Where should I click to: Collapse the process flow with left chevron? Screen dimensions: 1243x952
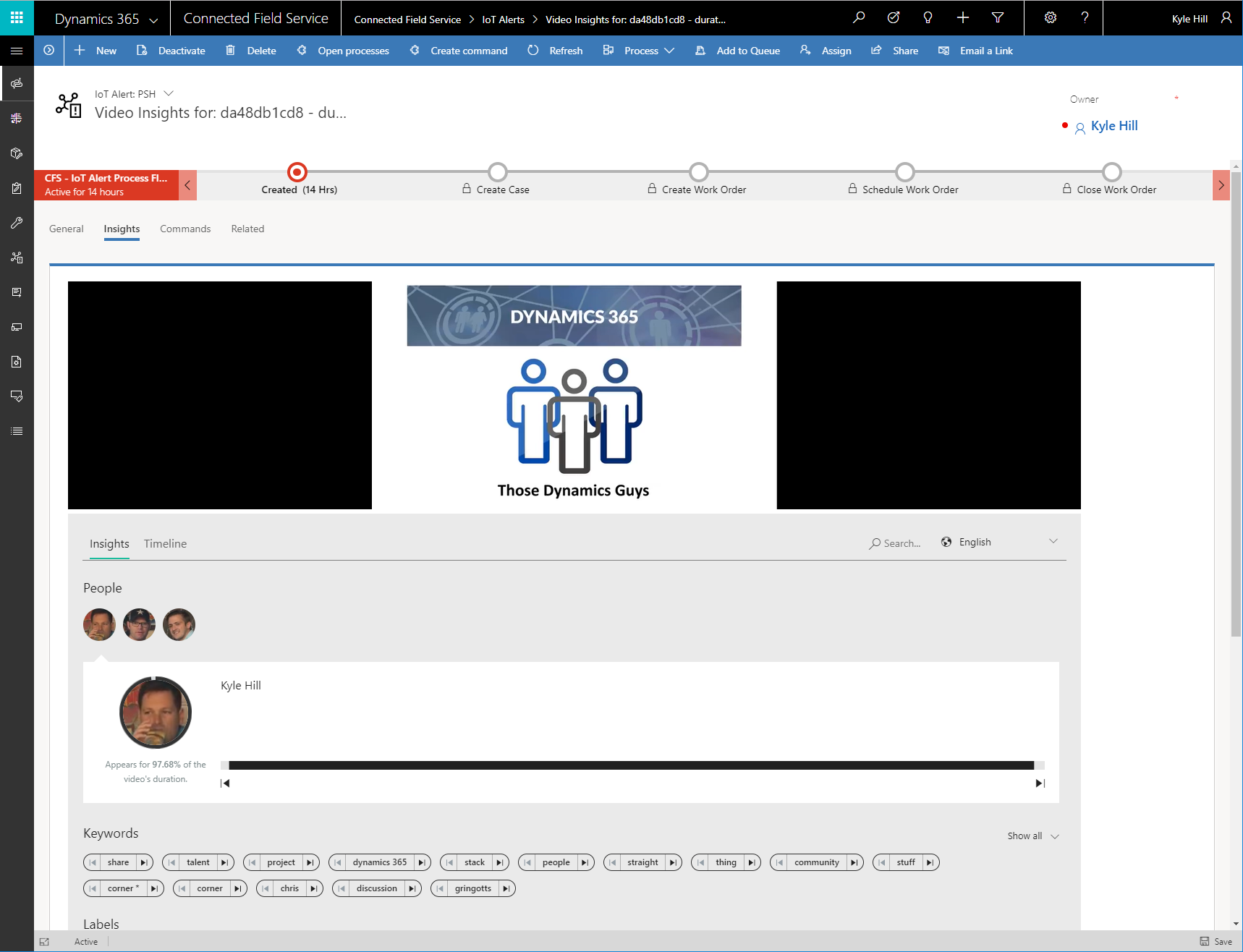[x=187, y=185]
